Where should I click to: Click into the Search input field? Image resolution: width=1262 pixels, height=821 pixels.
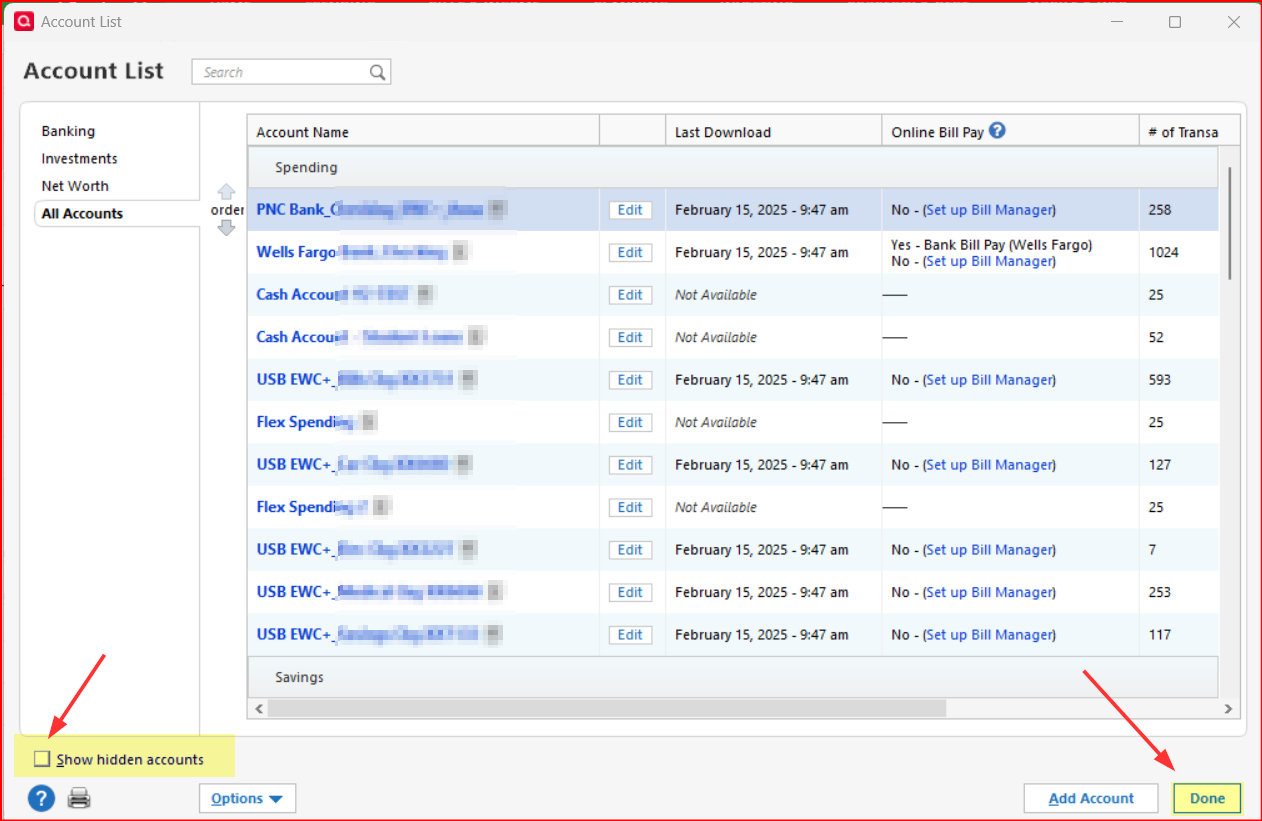coord(282,72)
